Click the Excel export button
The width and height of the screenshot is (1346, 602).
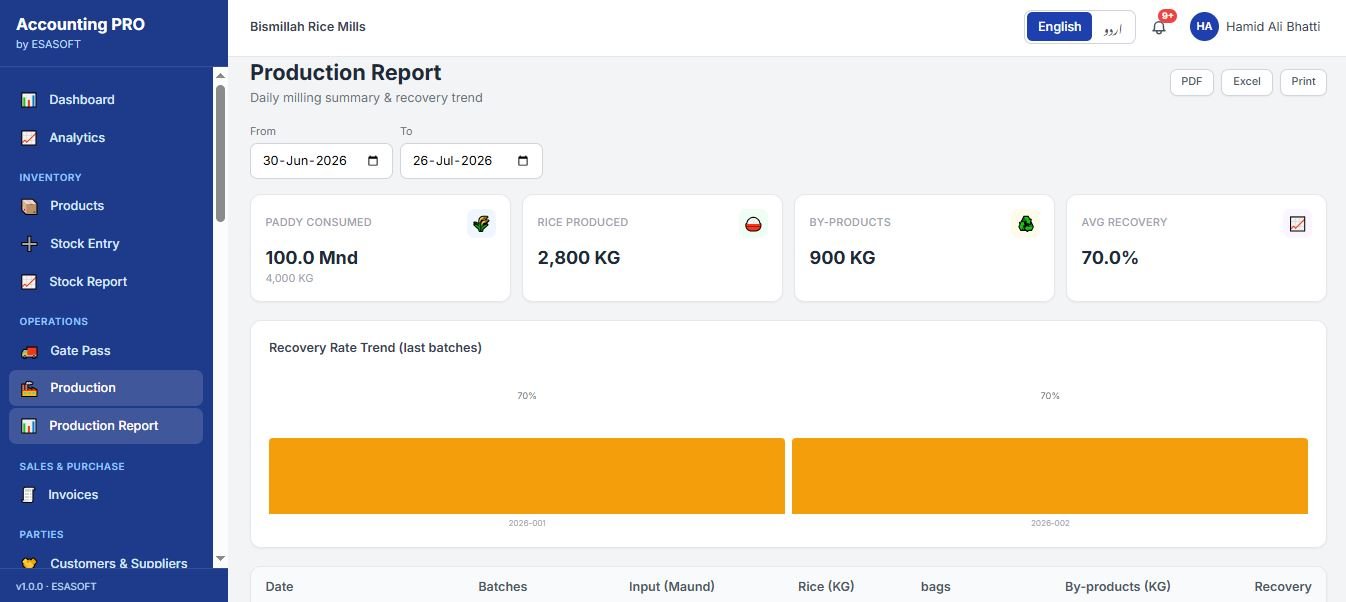coord(1246,82)
